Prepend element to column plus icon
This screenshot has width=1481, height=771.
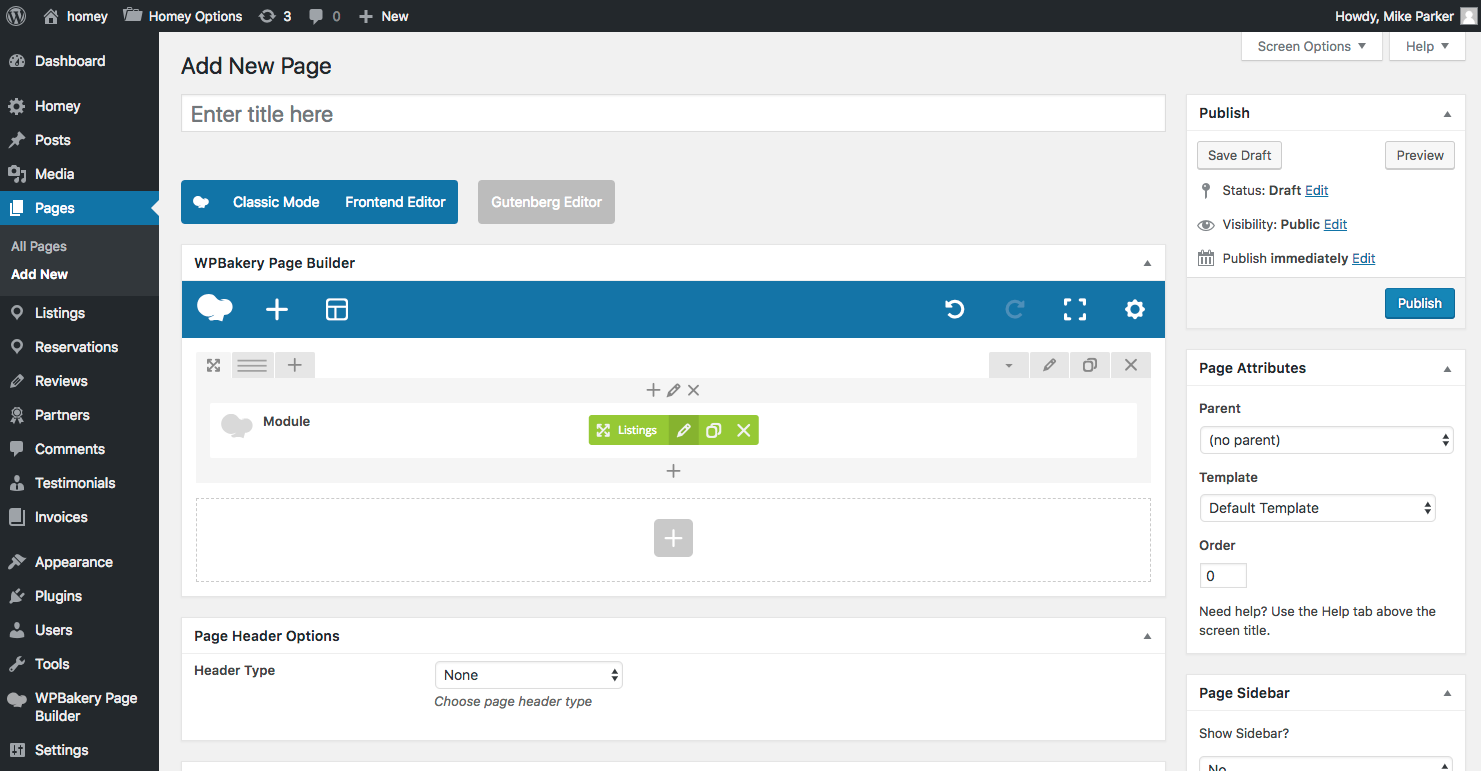(653, 390)
